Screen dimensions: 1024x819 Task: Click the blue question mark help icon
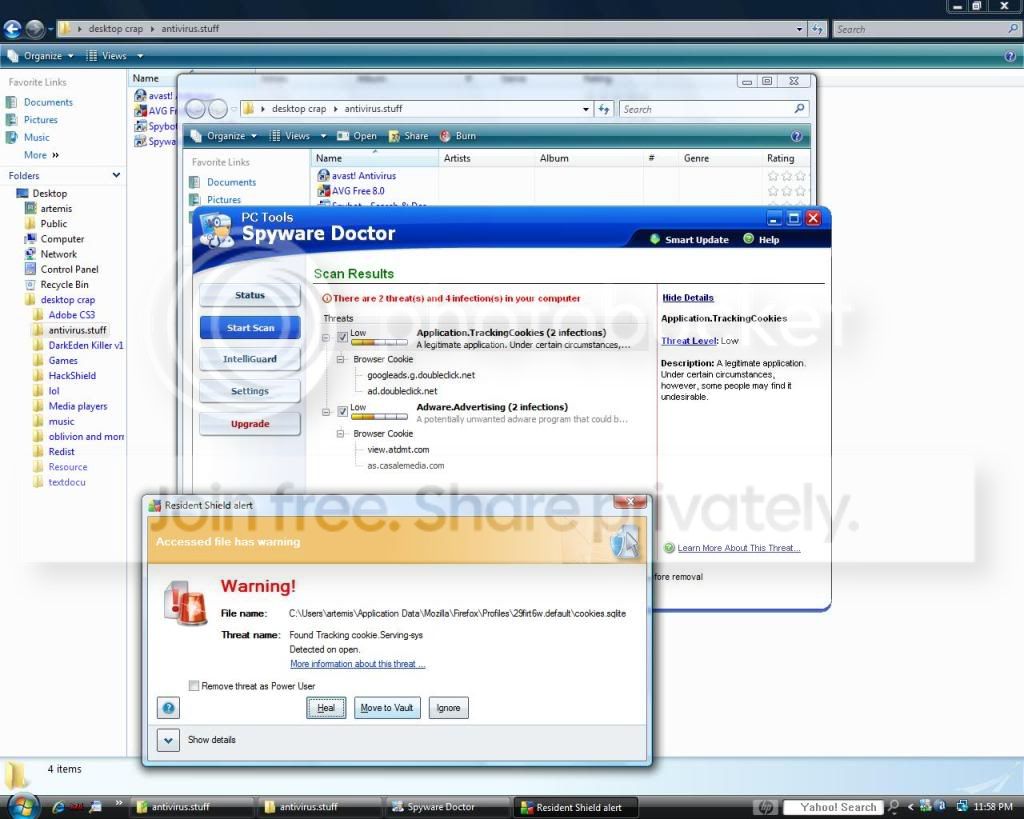[169, 708]
